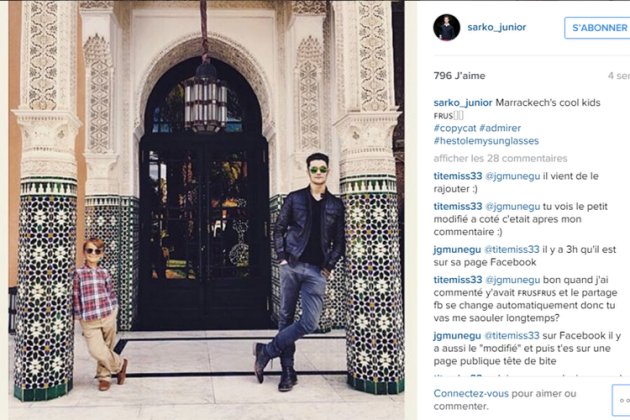Click the @titemiss33 mention in "3h" comment

(512, 250)
